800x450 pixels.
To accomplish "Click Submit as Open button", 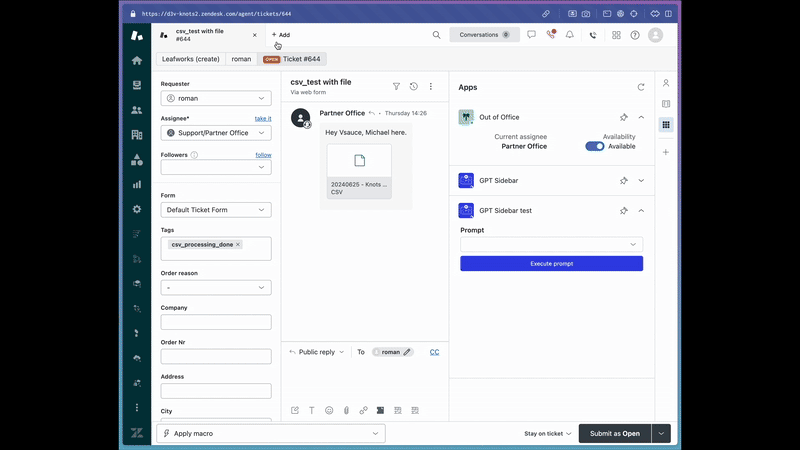I will 615,433.
